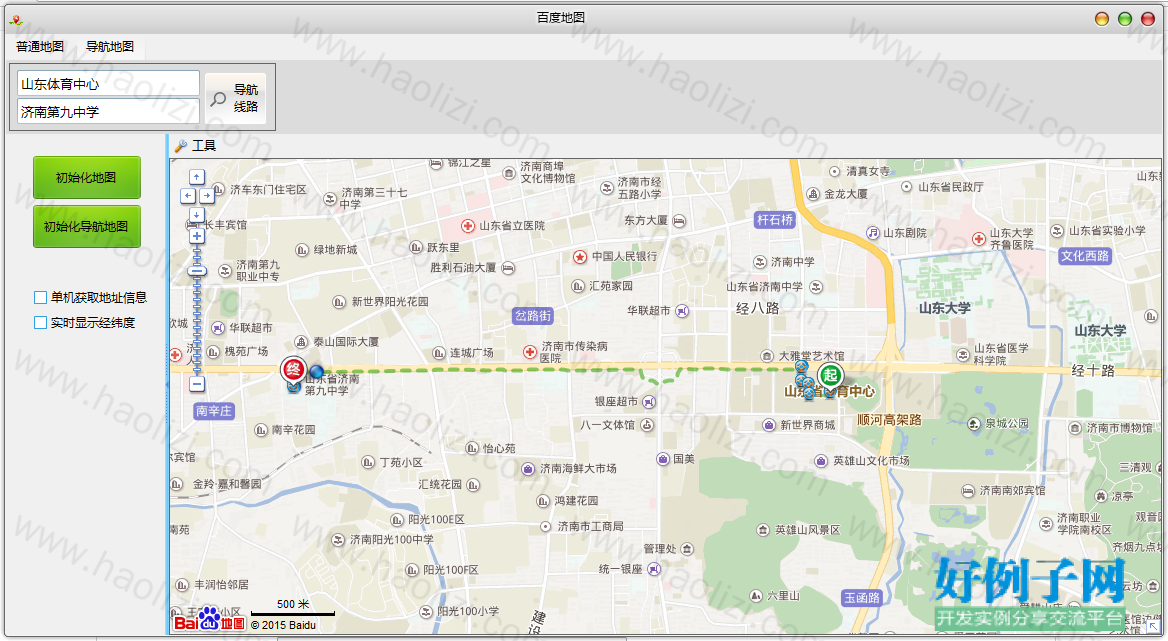This screenshot has width=1168, height=641.
Task: Click the 玉函路 road label
Action: pyautogui.click(x=862, y=598)
